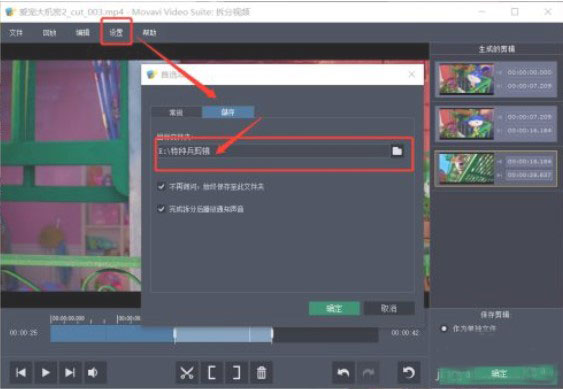This screenshot has height=389, width=563.
Task: Click the bottom-right green 确定 save button
Action: [498, 374]
